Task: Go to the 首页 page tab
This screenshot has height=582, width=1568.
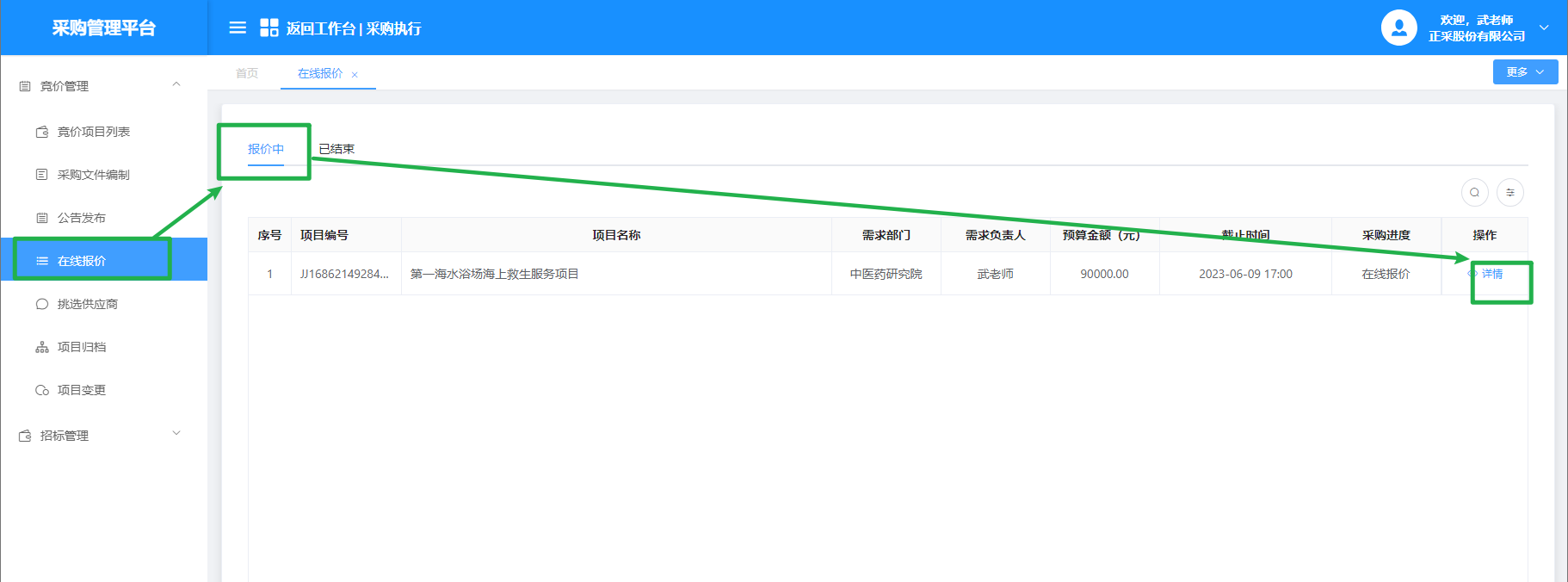Action: [x=247, y=73]
